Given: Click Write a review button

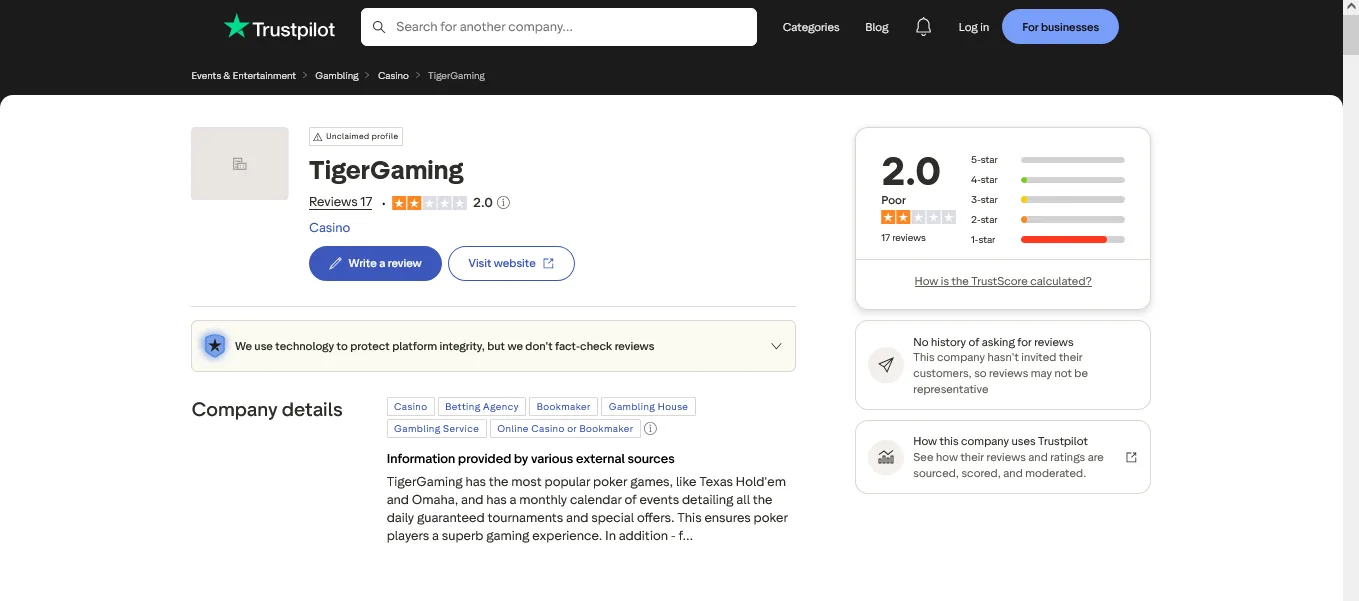Looking at the screenshot, I should click(x=375, y=263).
